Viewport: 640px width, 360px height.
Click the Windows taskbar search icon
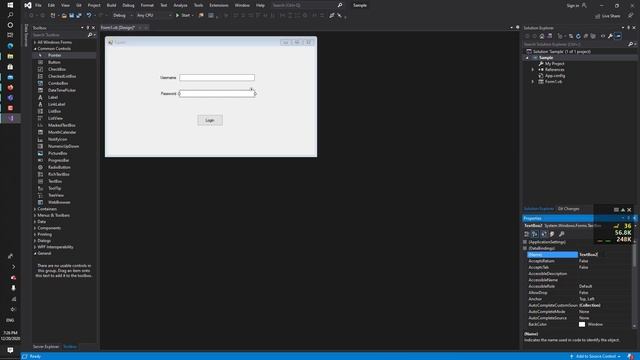[x=10, y=15]
